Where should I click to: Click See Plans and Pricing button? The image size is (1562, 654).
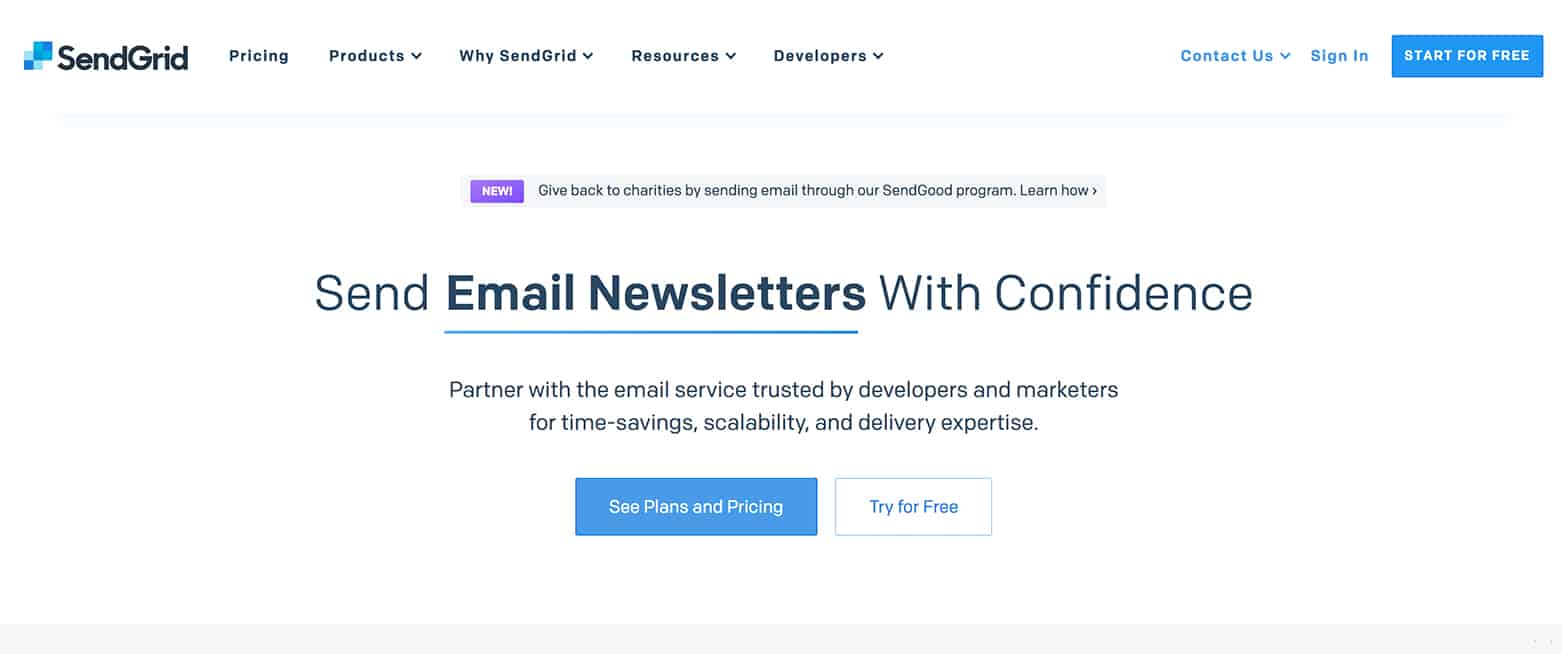coord(696,507)
